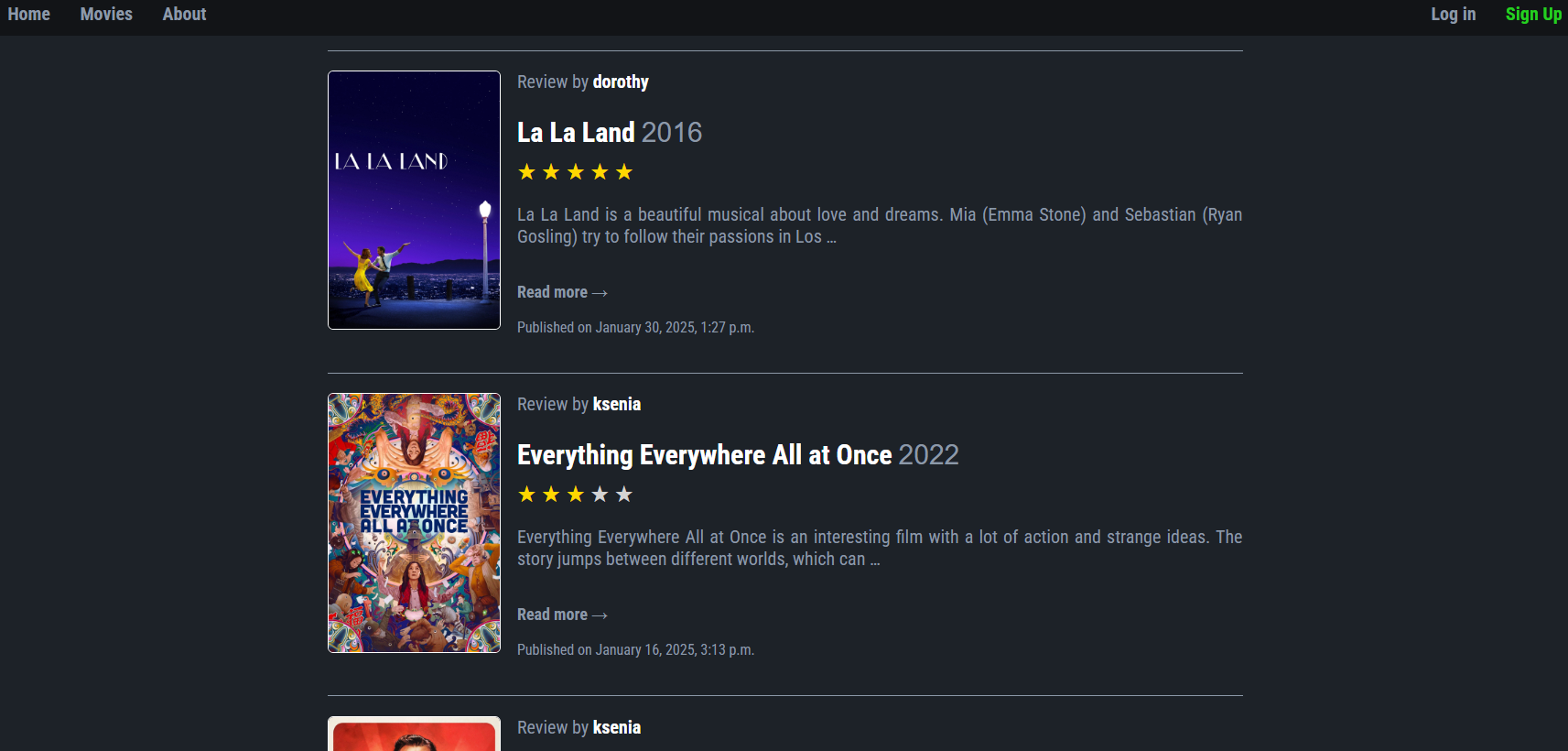Open the La La Land poster
This screenshot has height=751, width=1568.
pyautogui.click(x=414, y=200)
